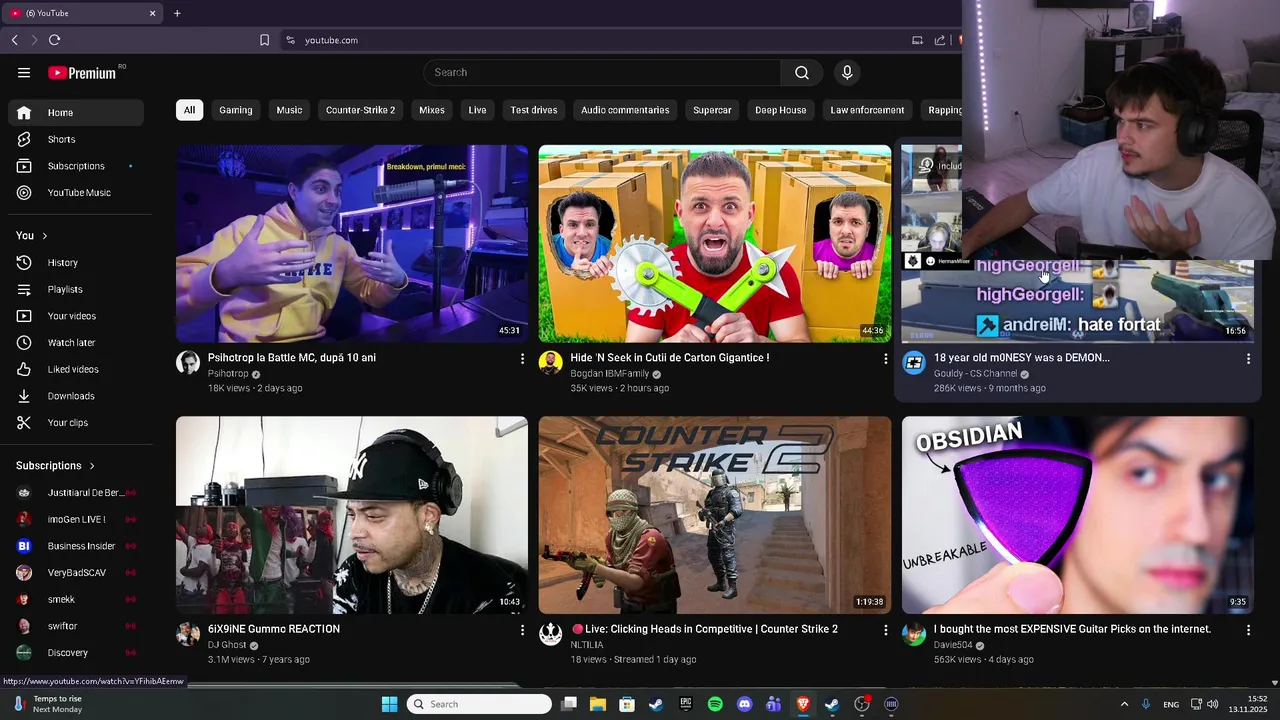Image resolution: width=1280 pixels, height=720 pixels.
Task: Click title 18 year old m0NESY was a DEMON
Action: tap(1021, 358)
